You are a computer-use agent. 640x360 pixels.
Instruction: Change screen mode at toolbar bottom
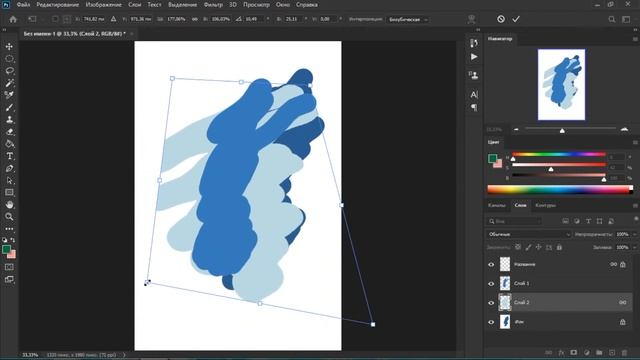[9, 280]
